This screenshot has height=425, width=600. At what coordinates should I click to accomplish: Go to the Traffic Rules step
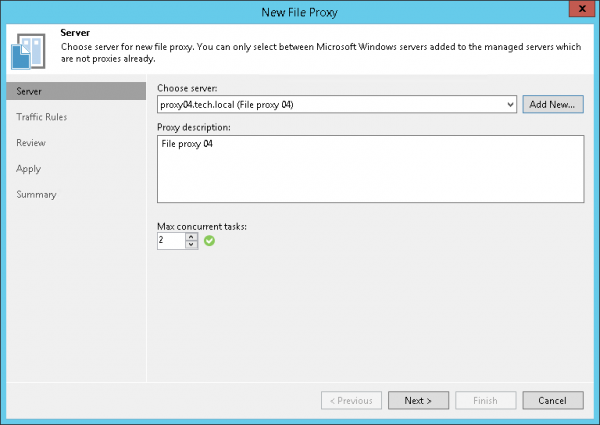[42, 117]
